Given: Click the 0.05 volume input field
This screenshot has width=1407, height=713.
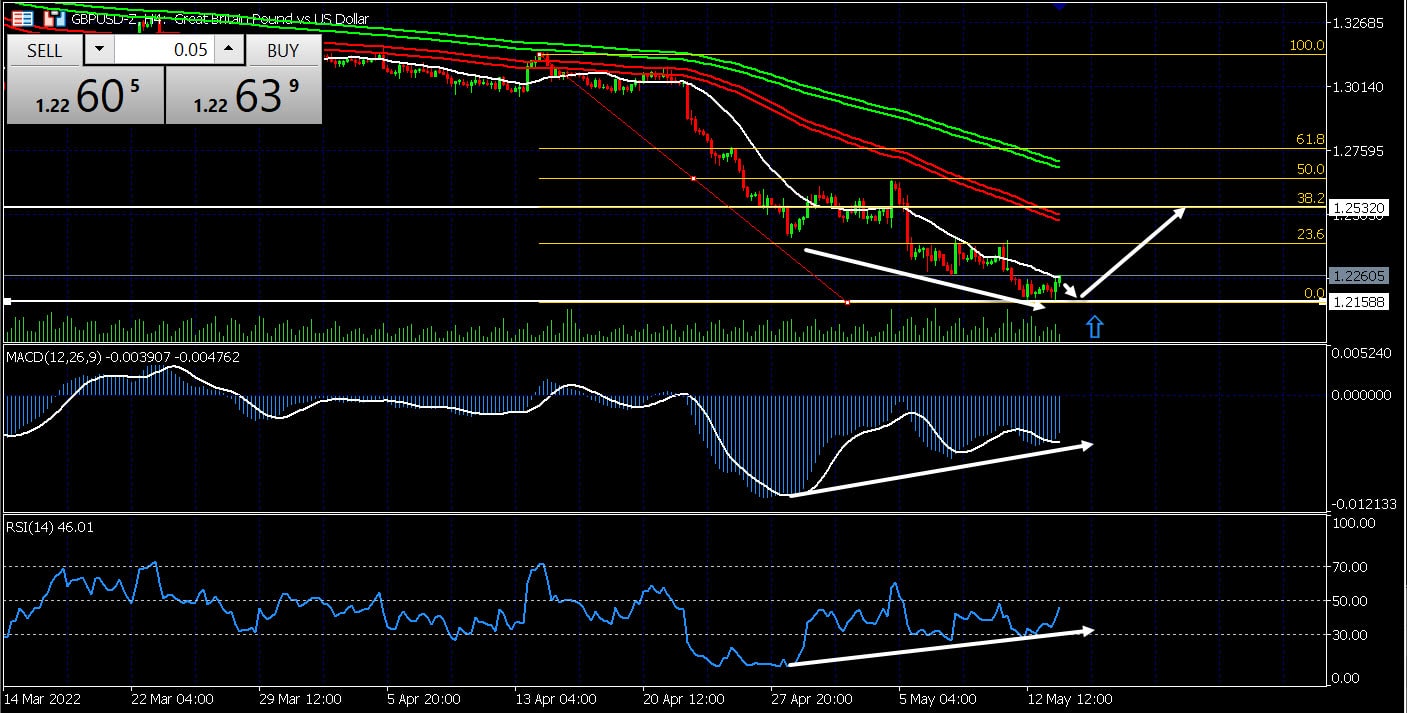Looking at the screenshot, I should point(164,50).
